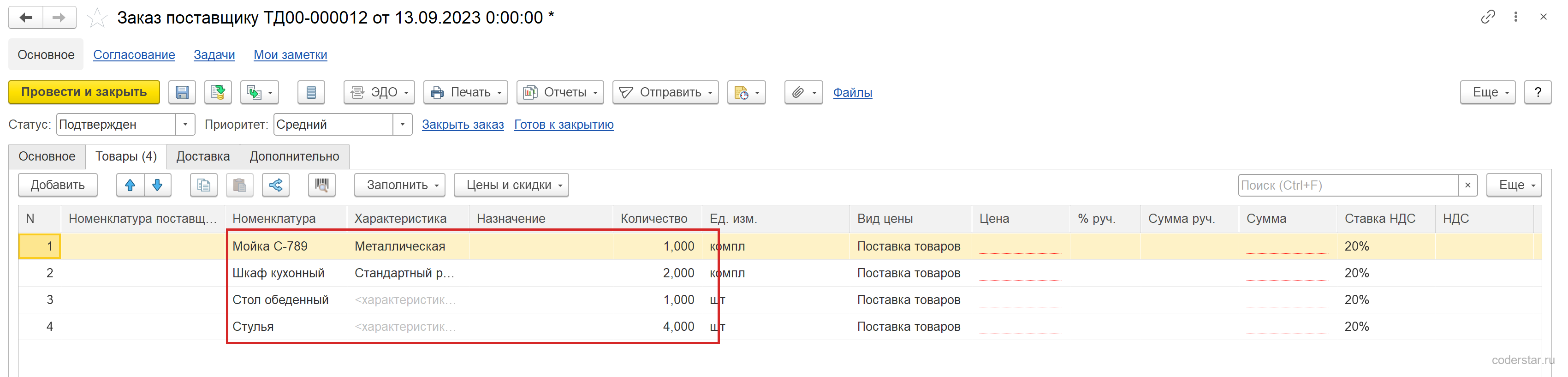The height and width of the screenshot is (377, 1568).
Task: Click the Провести и закрыть button
Action: pos(84,92)
